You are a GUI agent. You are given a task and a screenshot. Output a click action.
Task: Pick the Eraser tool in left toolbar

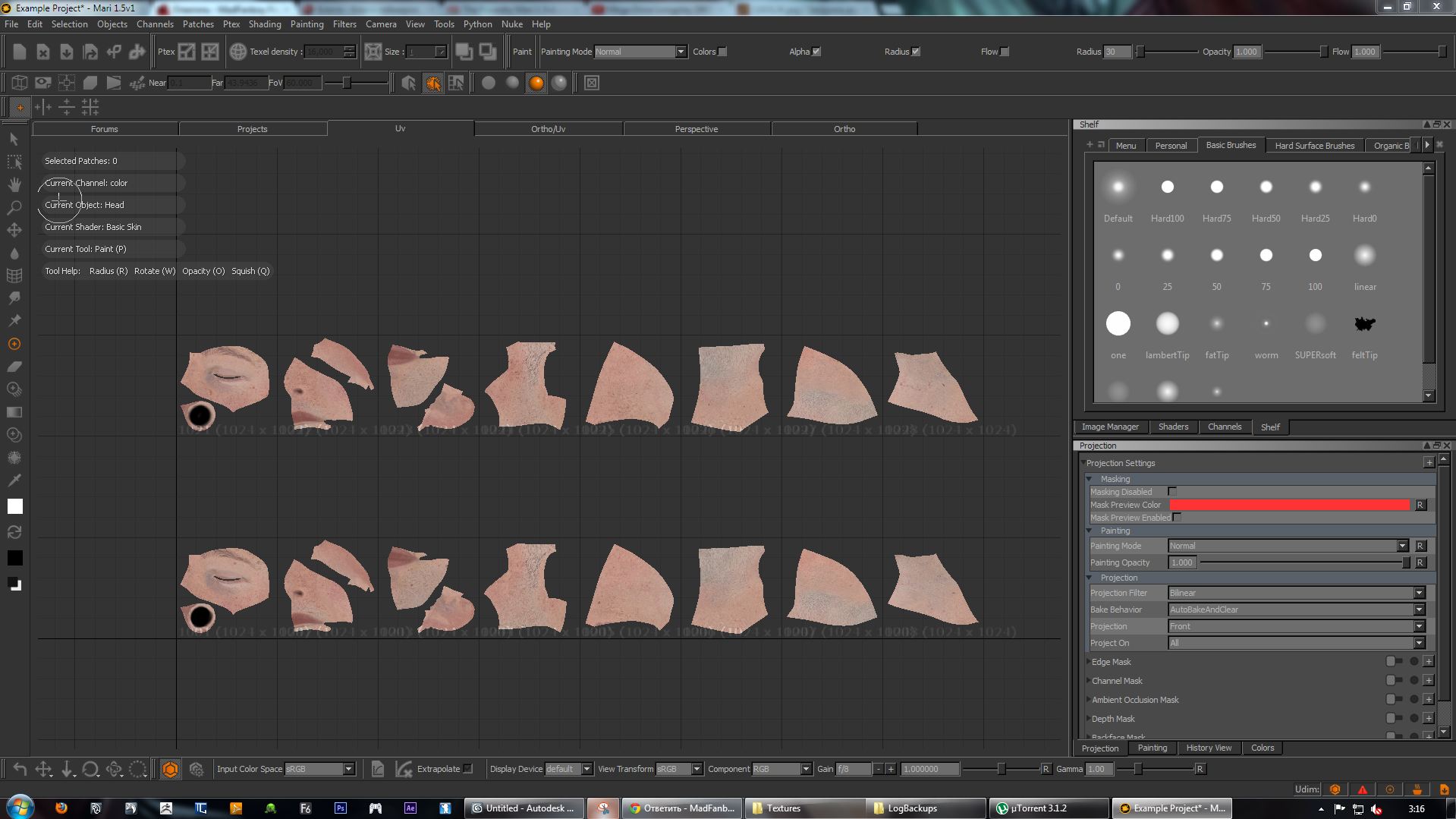click(14, 367)
